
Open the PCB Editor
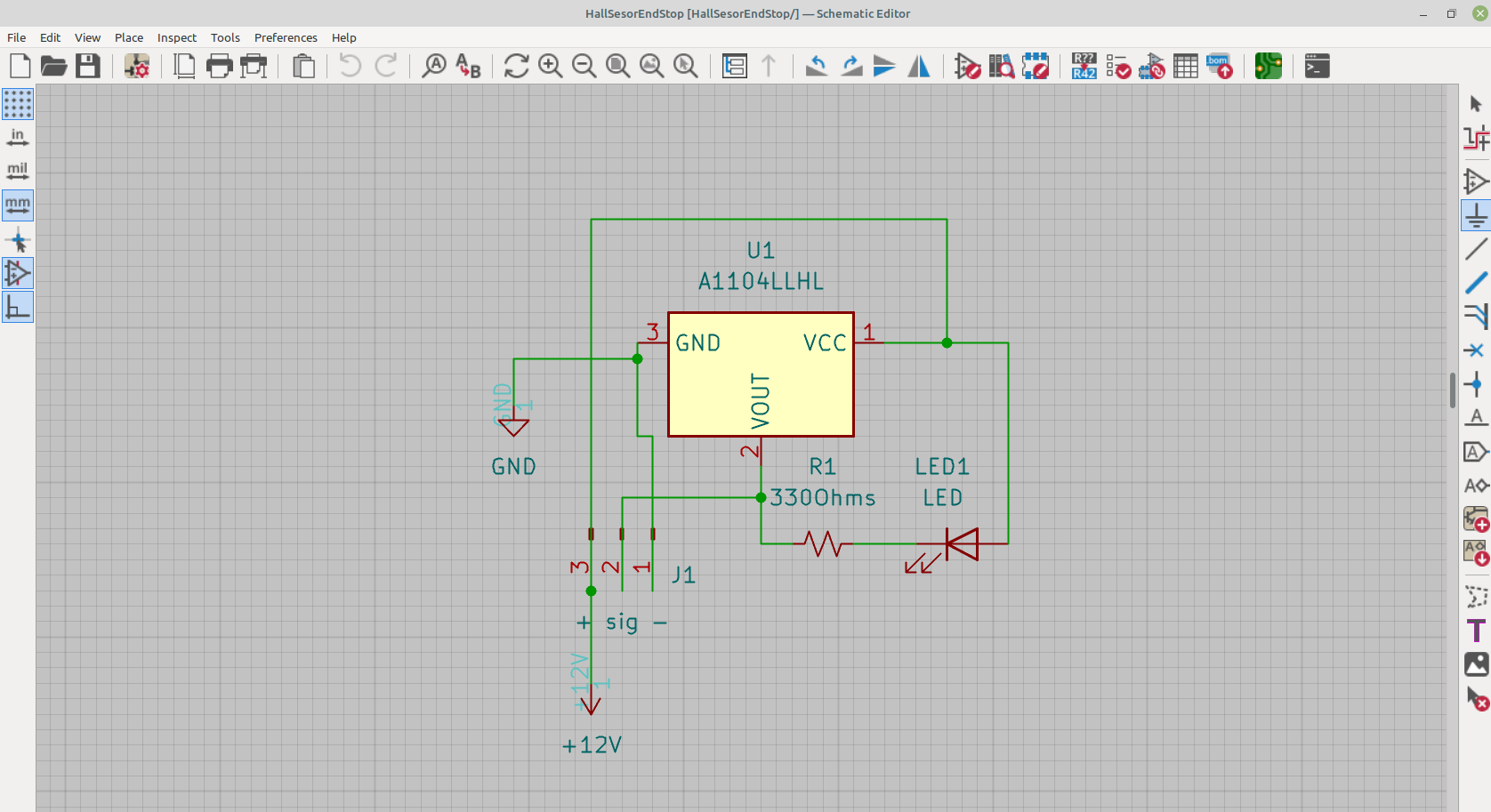[x=1268, y=65]
